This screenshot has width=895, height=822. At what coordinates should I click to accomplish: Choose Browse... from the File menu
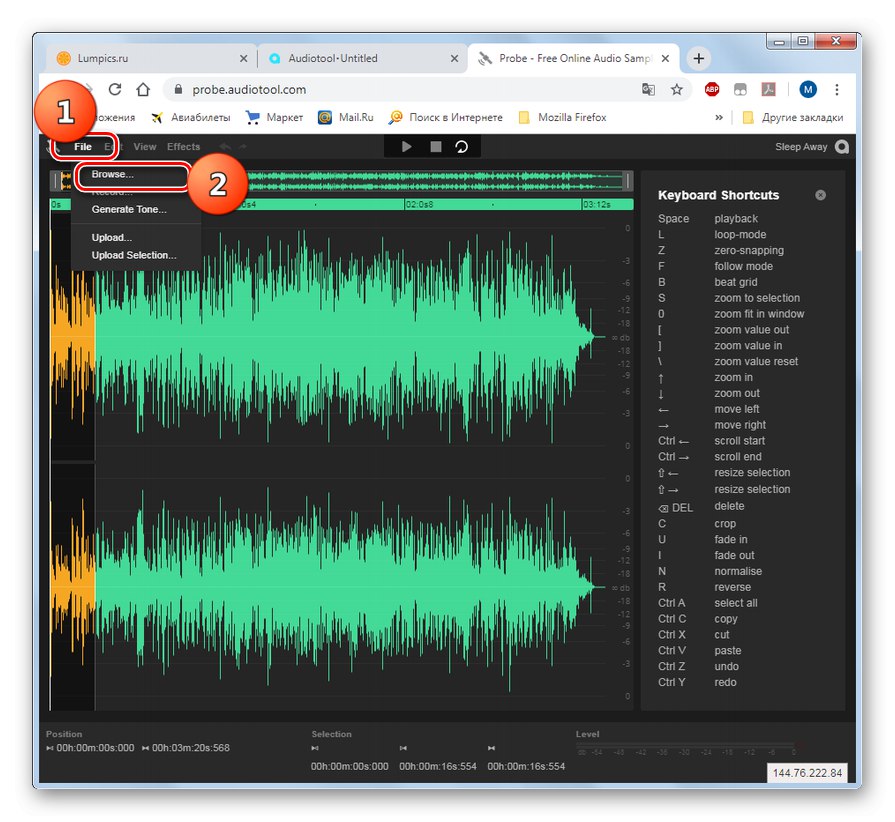click(x=112, y=174)
